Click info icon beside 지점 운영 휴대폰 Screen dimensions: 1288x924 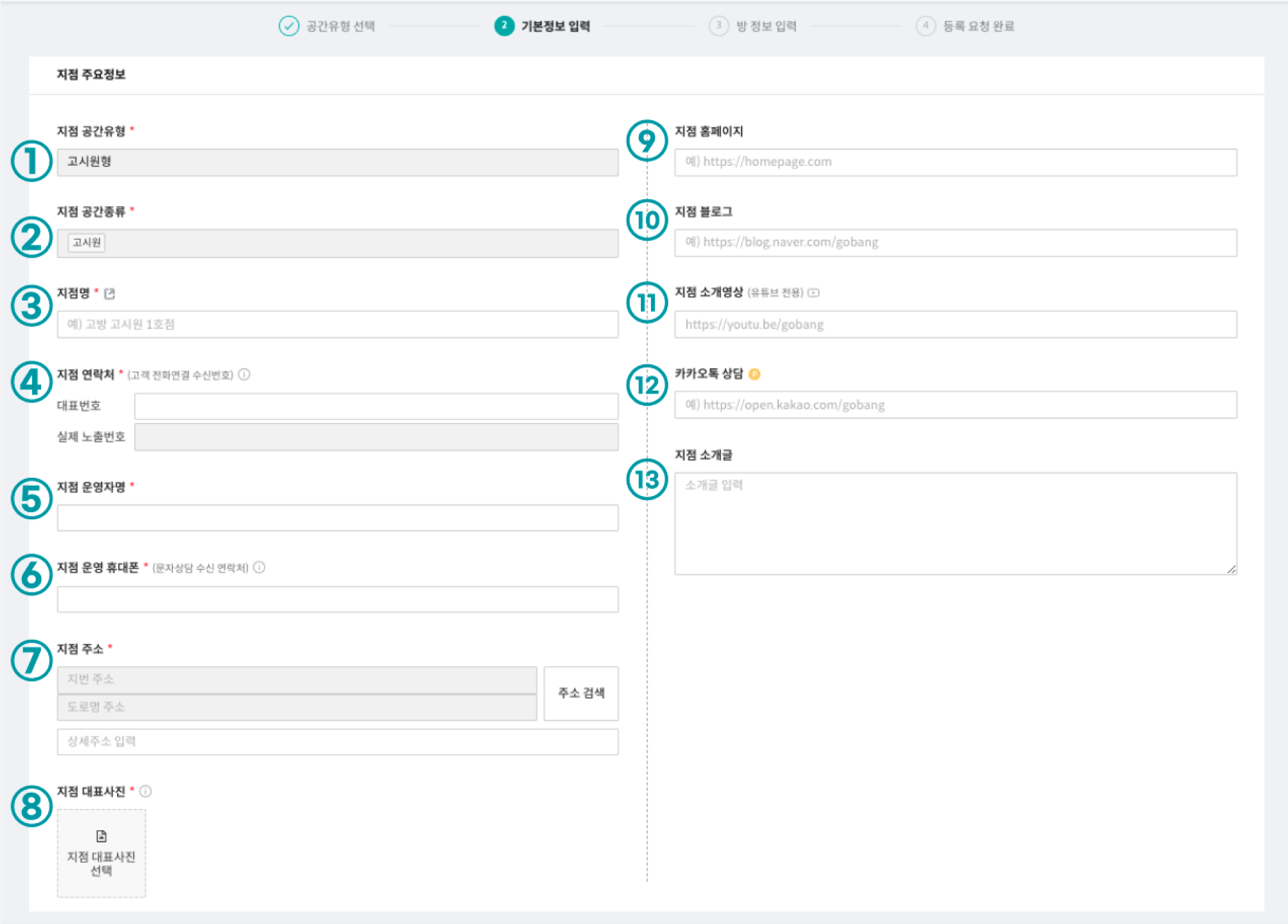259,567
